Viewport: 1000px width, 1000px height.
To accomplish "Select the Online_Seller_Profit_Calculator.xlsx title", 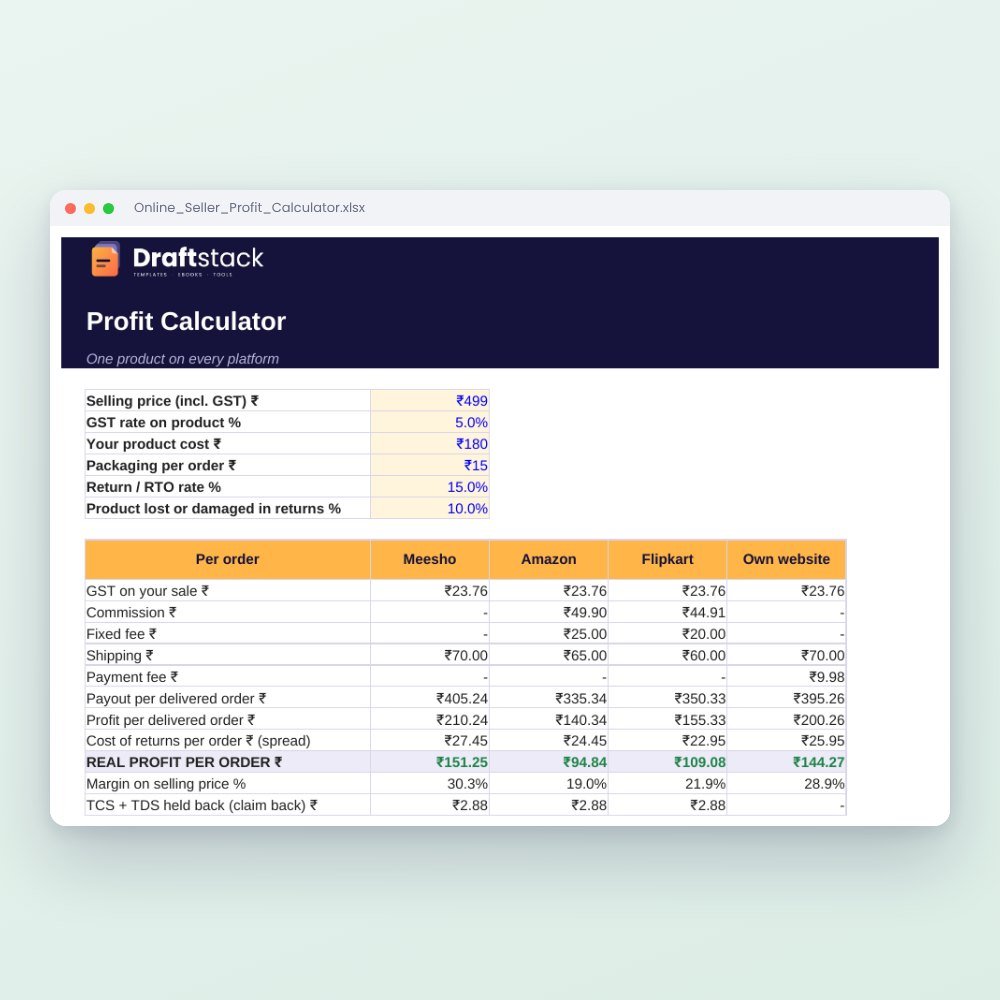I will [249, 208].
